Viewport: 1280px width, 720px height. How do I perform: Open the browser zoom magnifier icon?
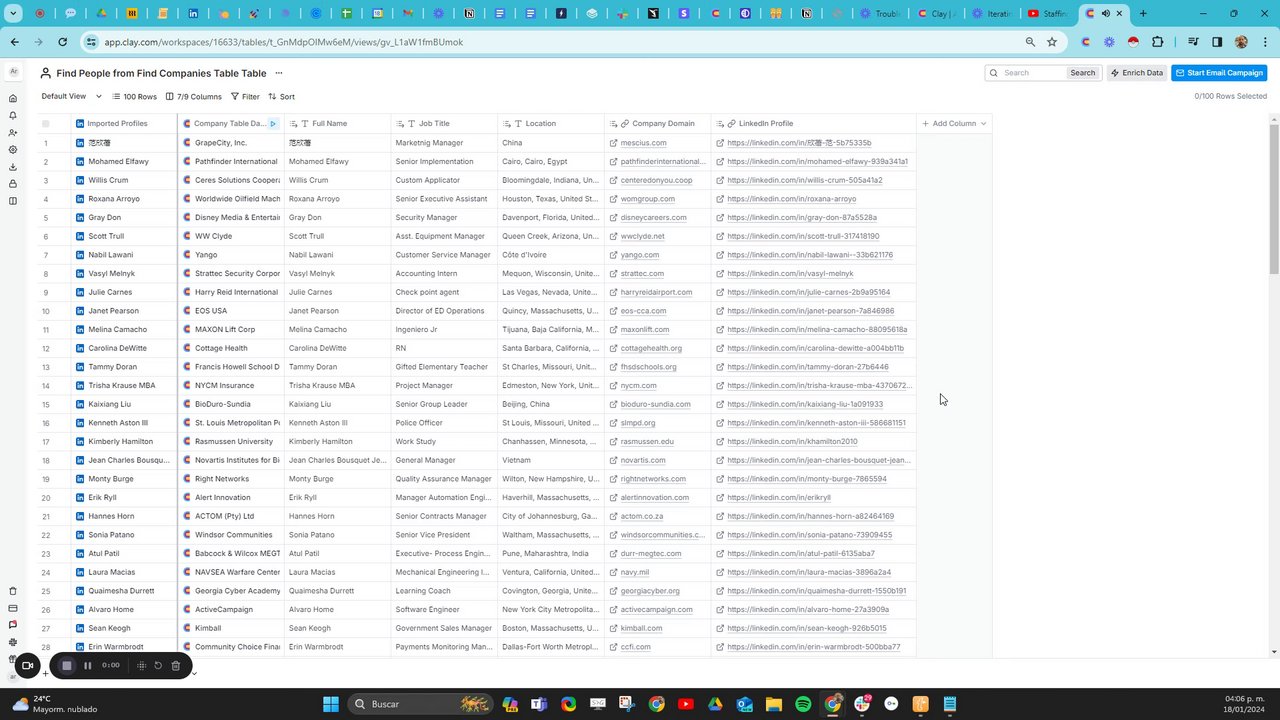pos(1030,42)
